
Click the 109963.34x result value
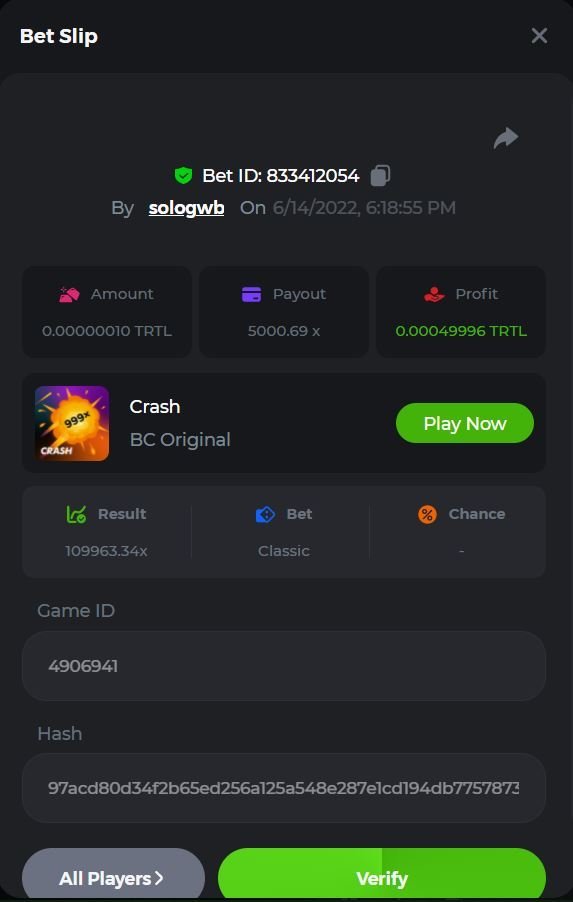[106, 551]
